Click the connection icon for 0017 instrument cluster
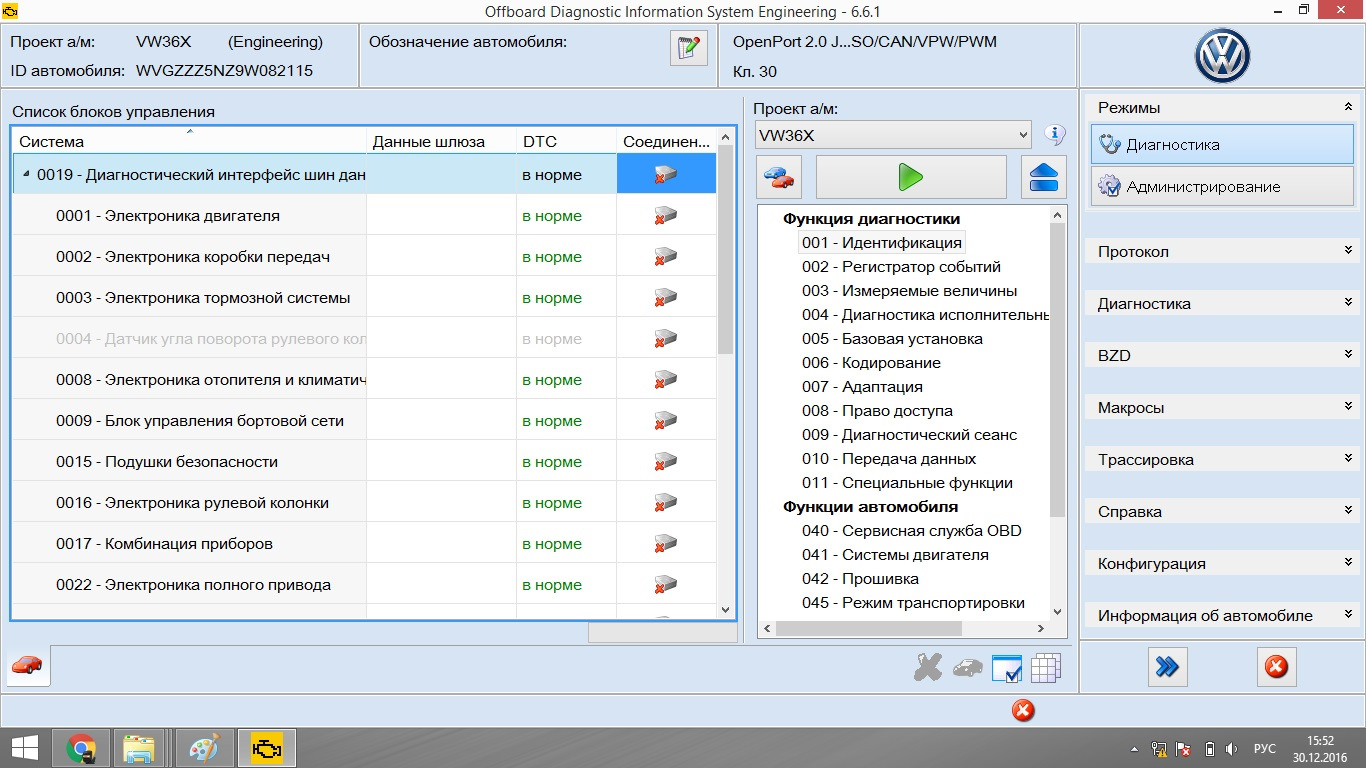Screen dimensions: 1366x768 click(x=666, y=544)
